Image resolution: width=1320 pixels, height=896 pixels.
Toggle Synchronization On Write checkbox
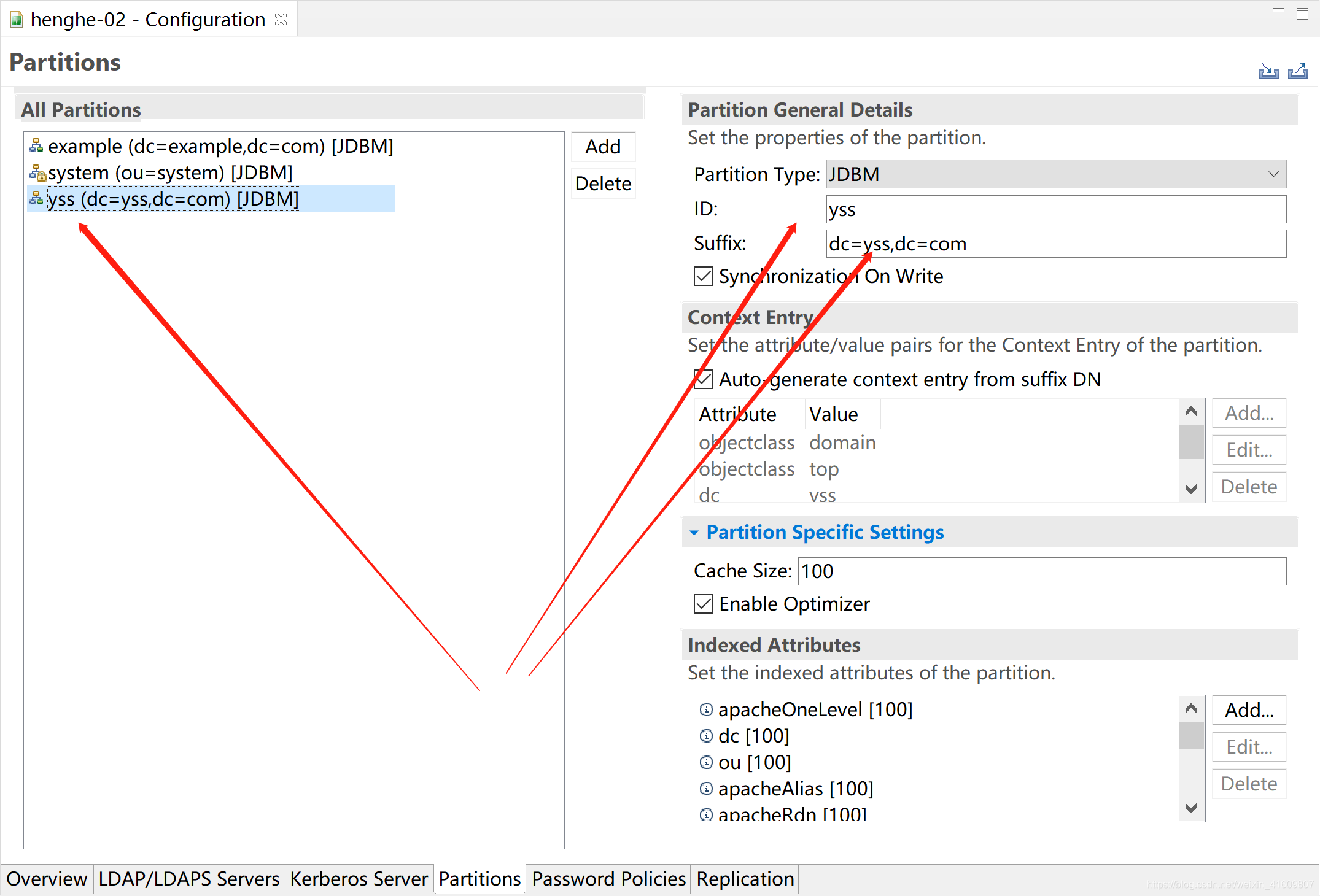[x=704, y=276]
